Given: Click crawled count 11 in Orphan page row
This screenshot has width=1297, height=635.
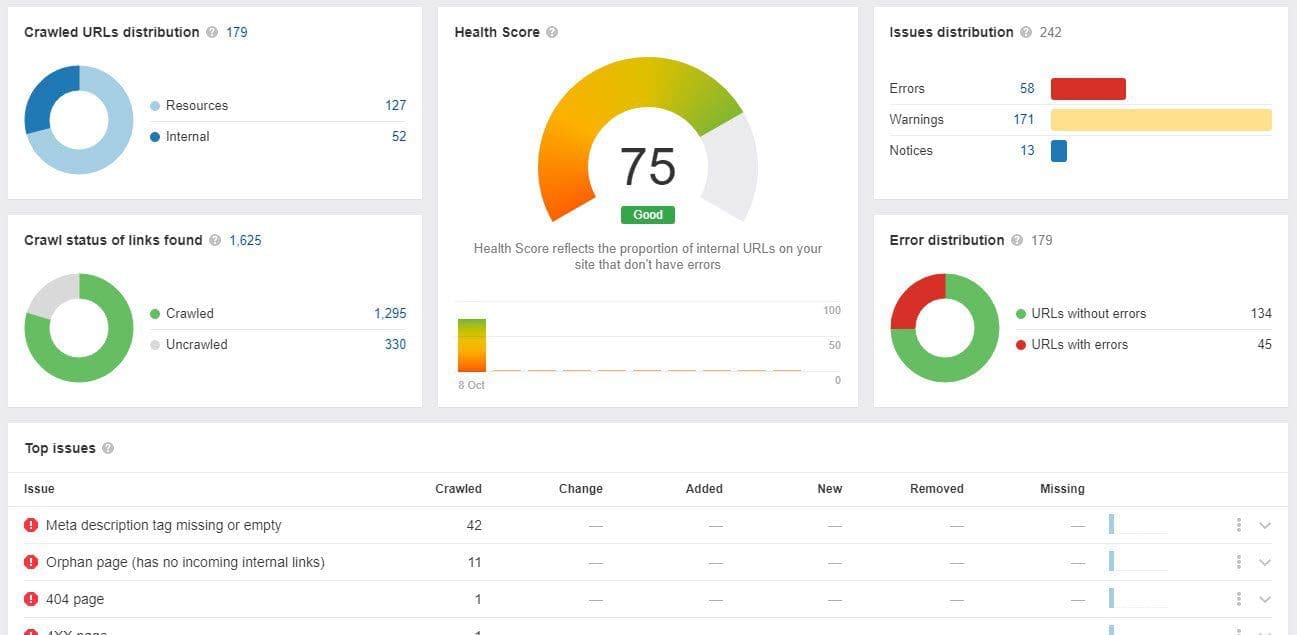Looking at the screenshot, I should 475,562.
